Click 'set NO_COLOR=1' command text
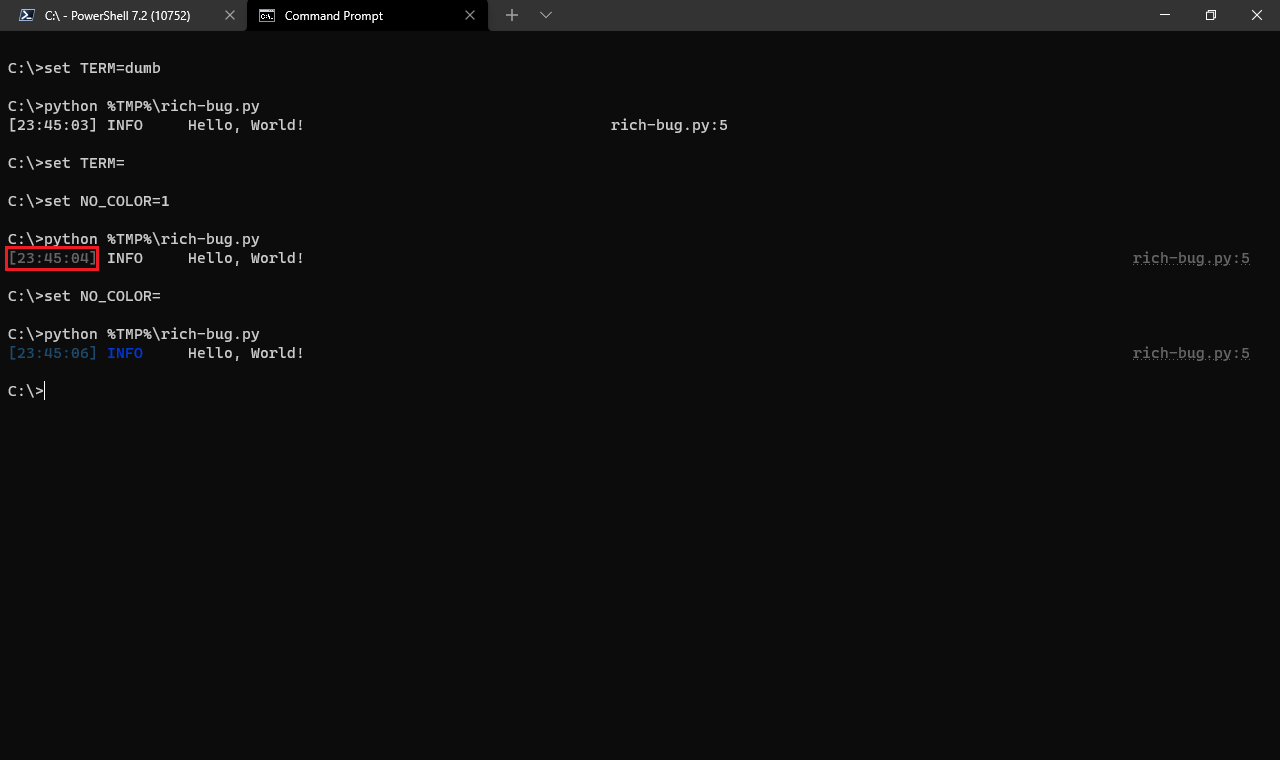The width and height of the screenshot is (1280, 760). point(107,201)
